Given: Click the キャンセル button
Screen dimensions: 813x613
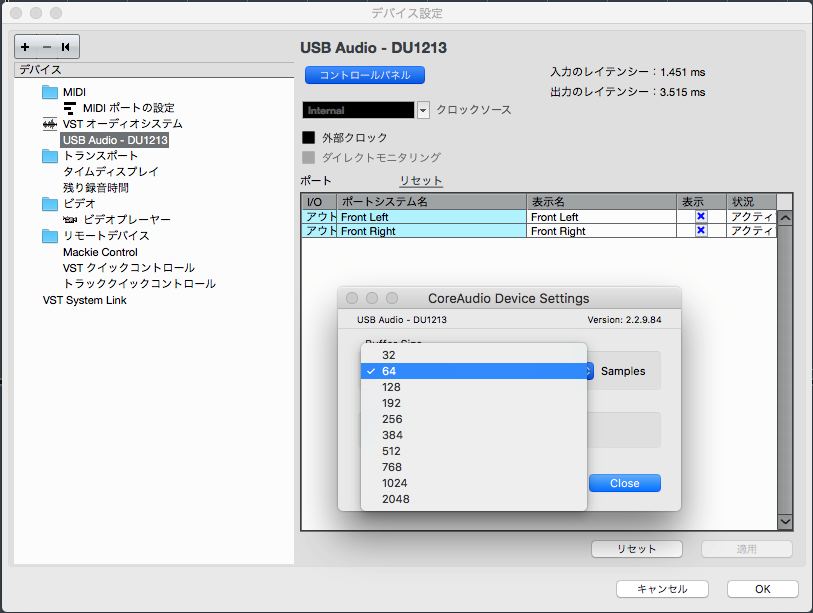Looking at the screenshot, I should coord(662,589).
